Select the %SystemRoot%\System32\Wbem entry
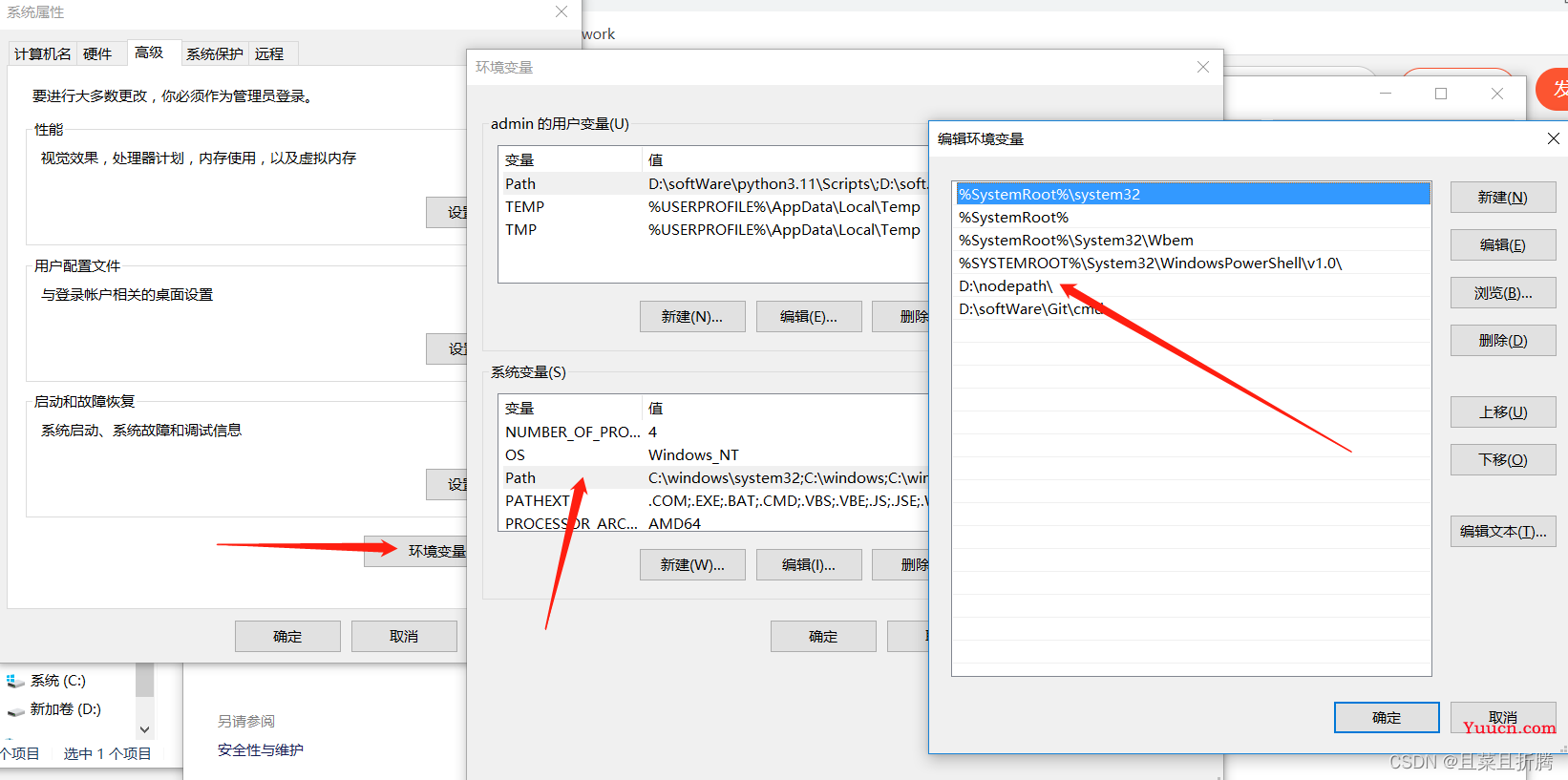Image resolution: width=1568 pixels, height=780 pixels. coord(1192,240)
